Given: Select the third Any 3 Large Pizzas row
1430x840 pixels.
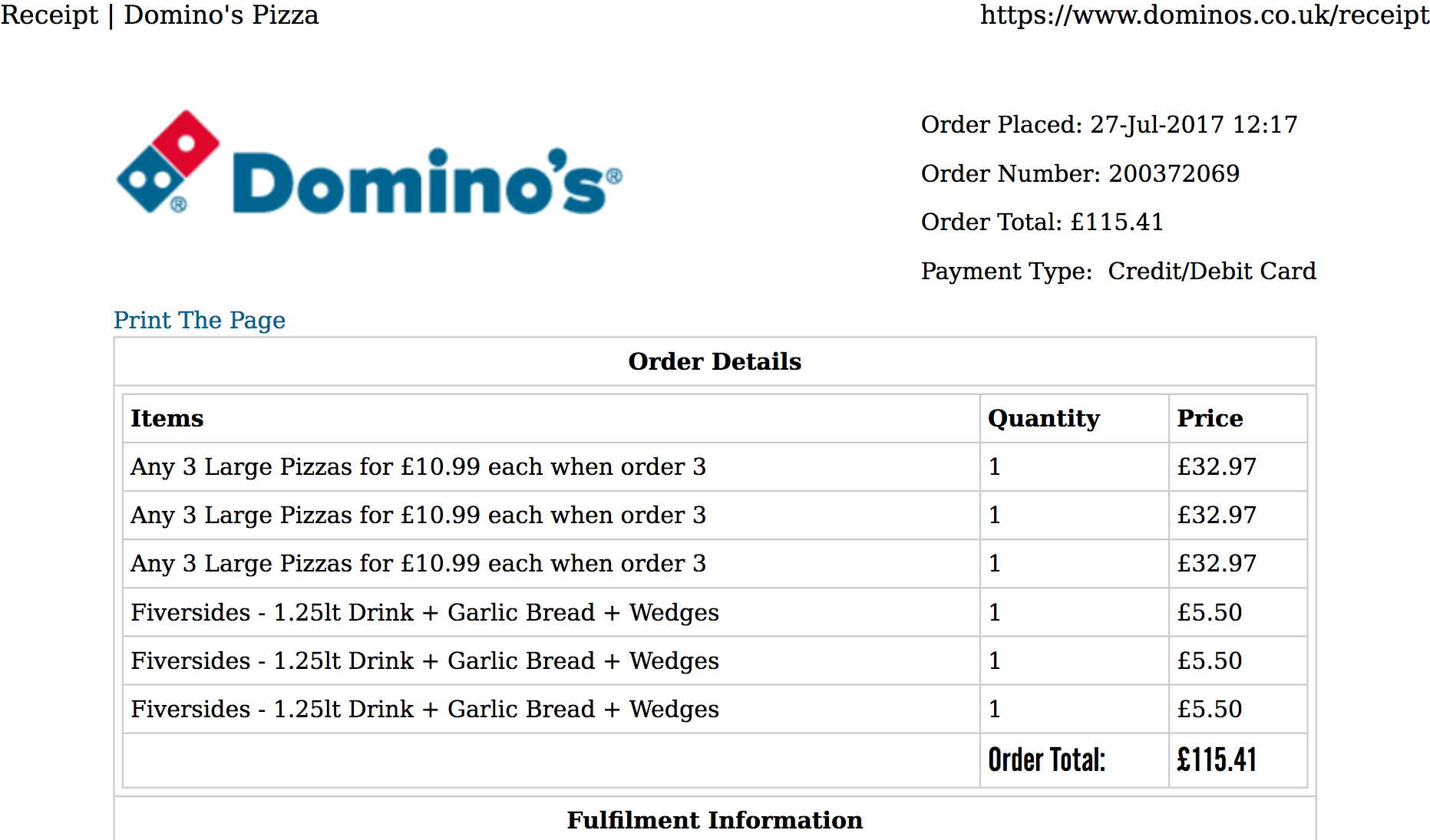Looking at the screenshot, I should pos(715,563).
